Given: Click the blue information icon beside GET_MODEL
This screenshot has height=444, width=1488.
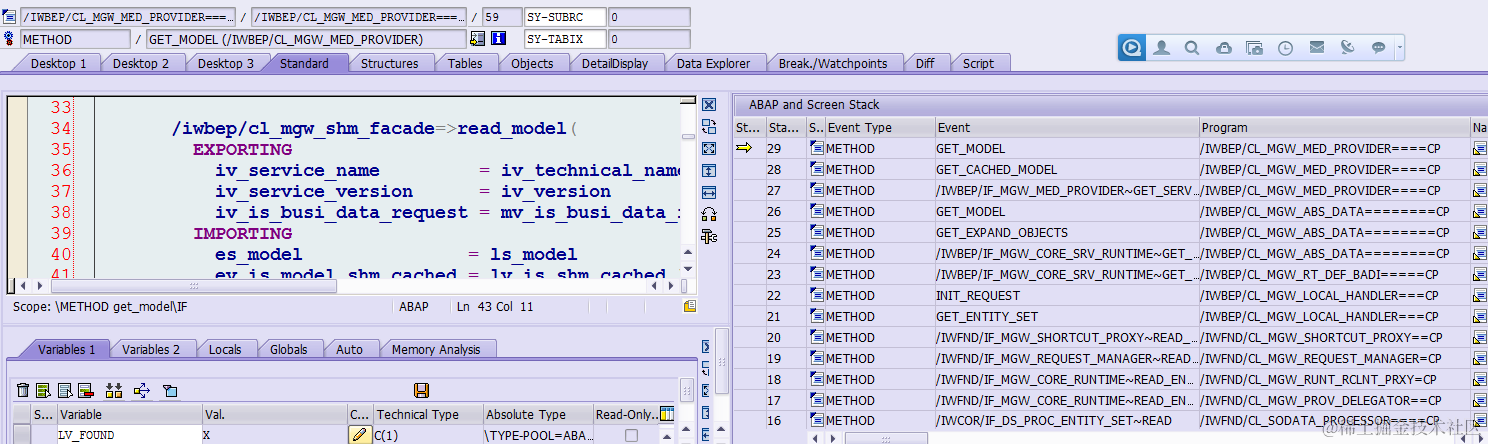Looking at the screenshot, I should [x=498, y=39].
